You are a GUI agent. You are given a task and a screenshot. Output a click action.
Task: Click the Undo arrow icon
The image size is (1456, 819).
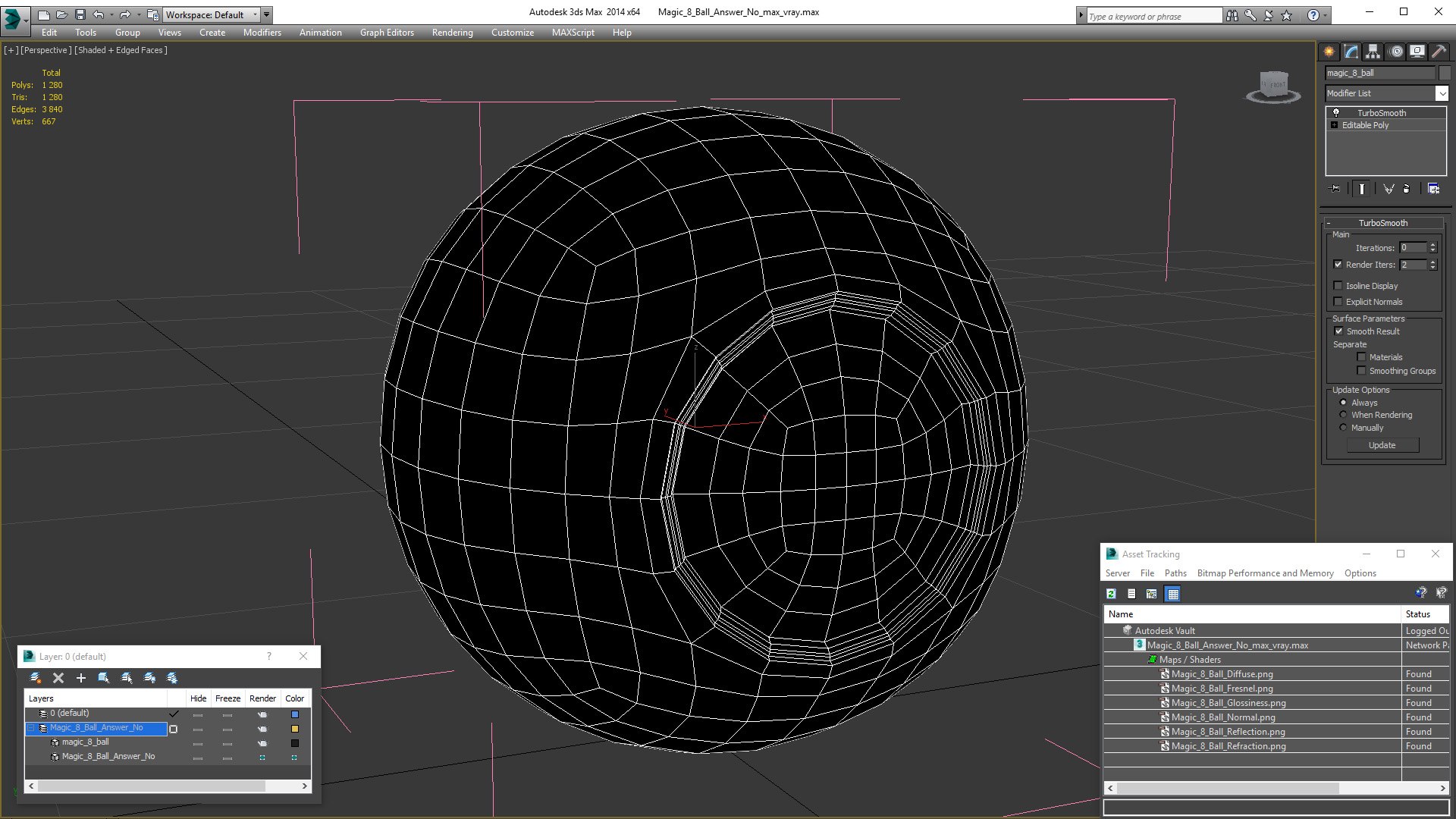(99, 14)
